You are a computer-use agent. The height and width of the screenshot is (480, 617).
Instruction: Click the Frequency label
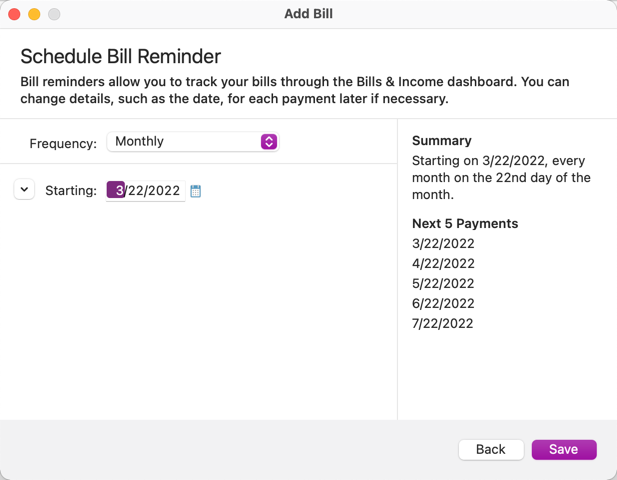[63, 143]
